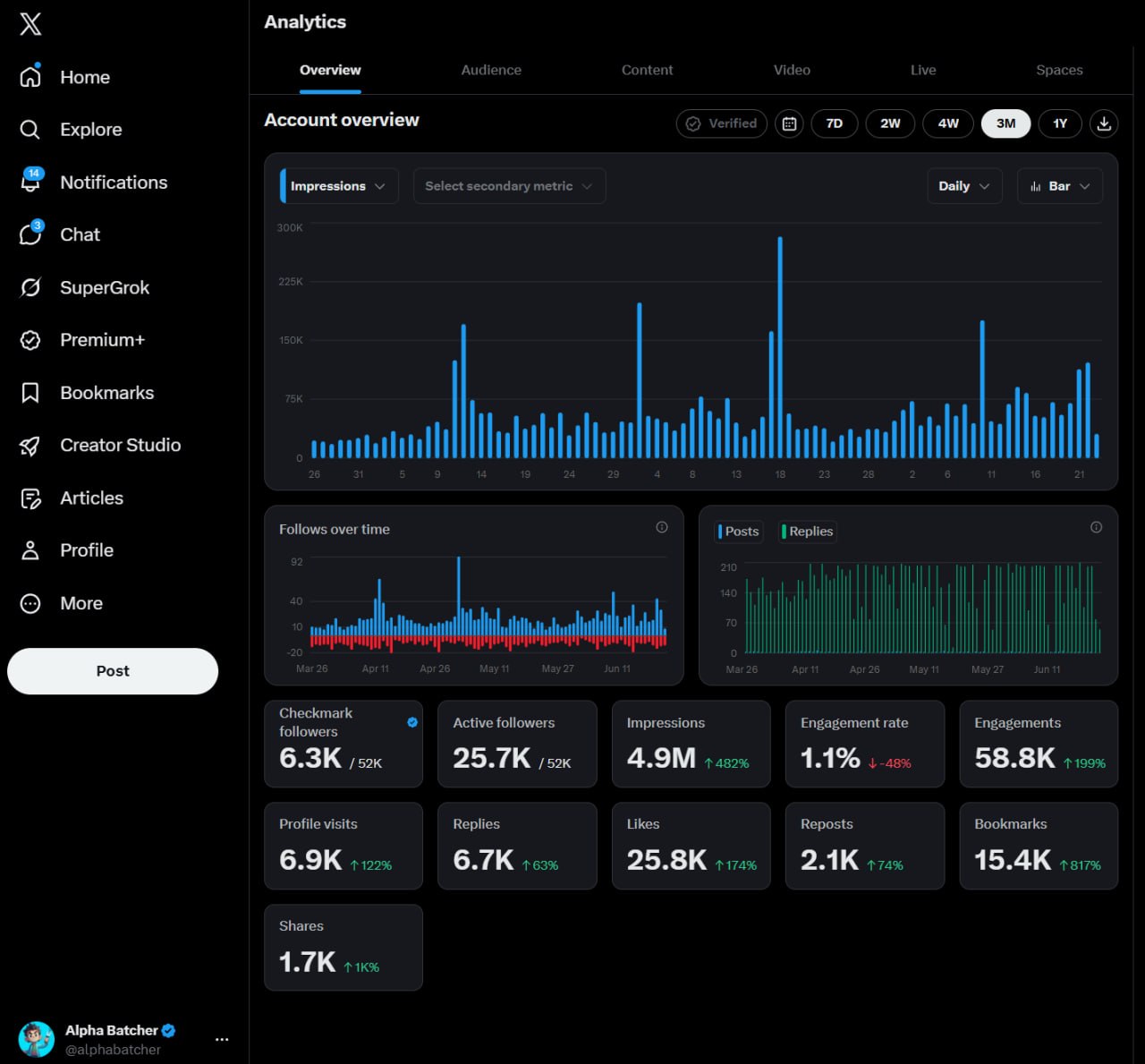1145x1064 pixels.
Task: Expand the Impressions metric dropdown
Action: click(x=339, y=186)
